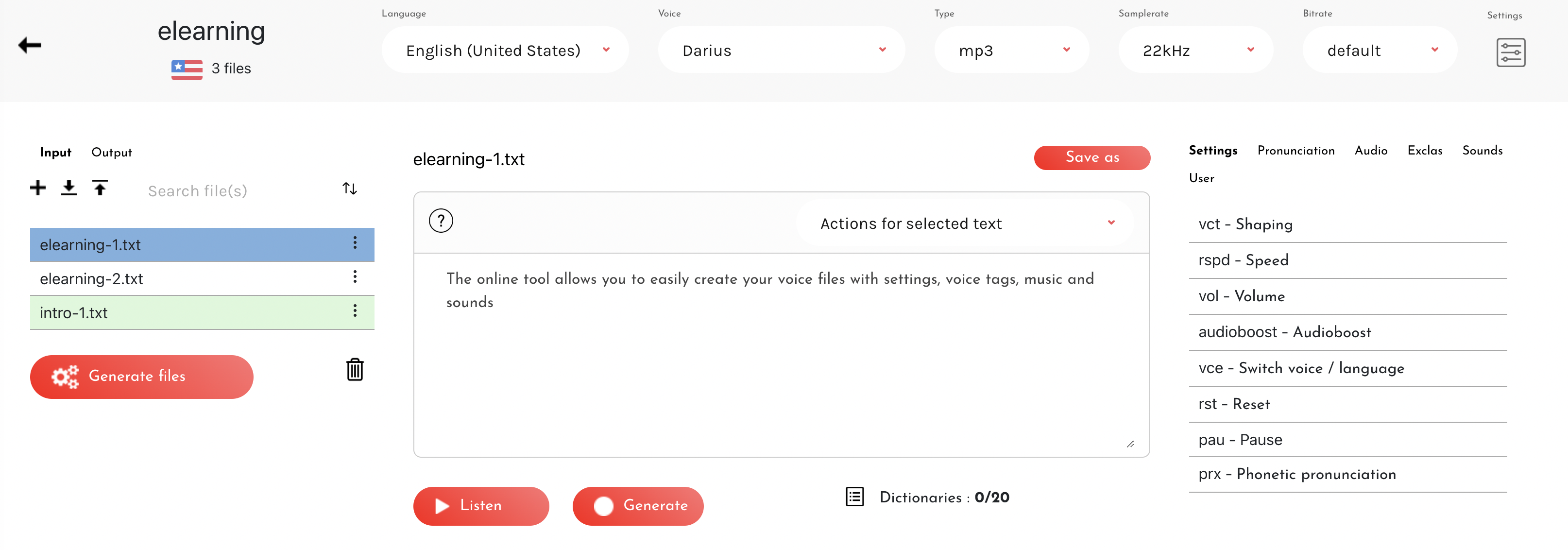Image resolution: width=1568 pixels, height=550 pixels.
Task: Click the Generate button below editor
Action: pos(638,505)
